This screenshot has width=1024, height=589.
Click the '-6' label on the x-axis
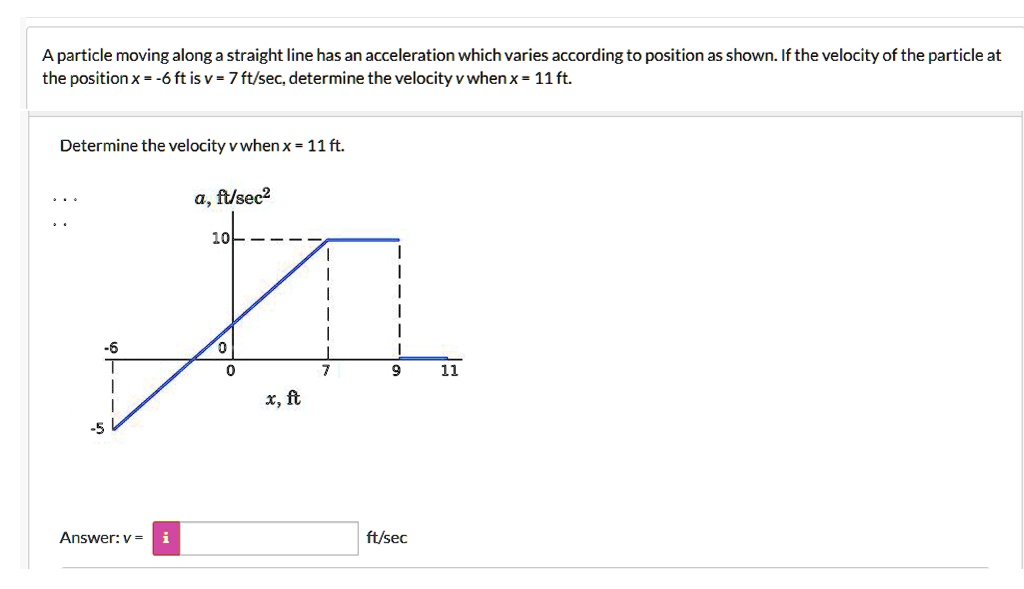(x=111, y=348)
